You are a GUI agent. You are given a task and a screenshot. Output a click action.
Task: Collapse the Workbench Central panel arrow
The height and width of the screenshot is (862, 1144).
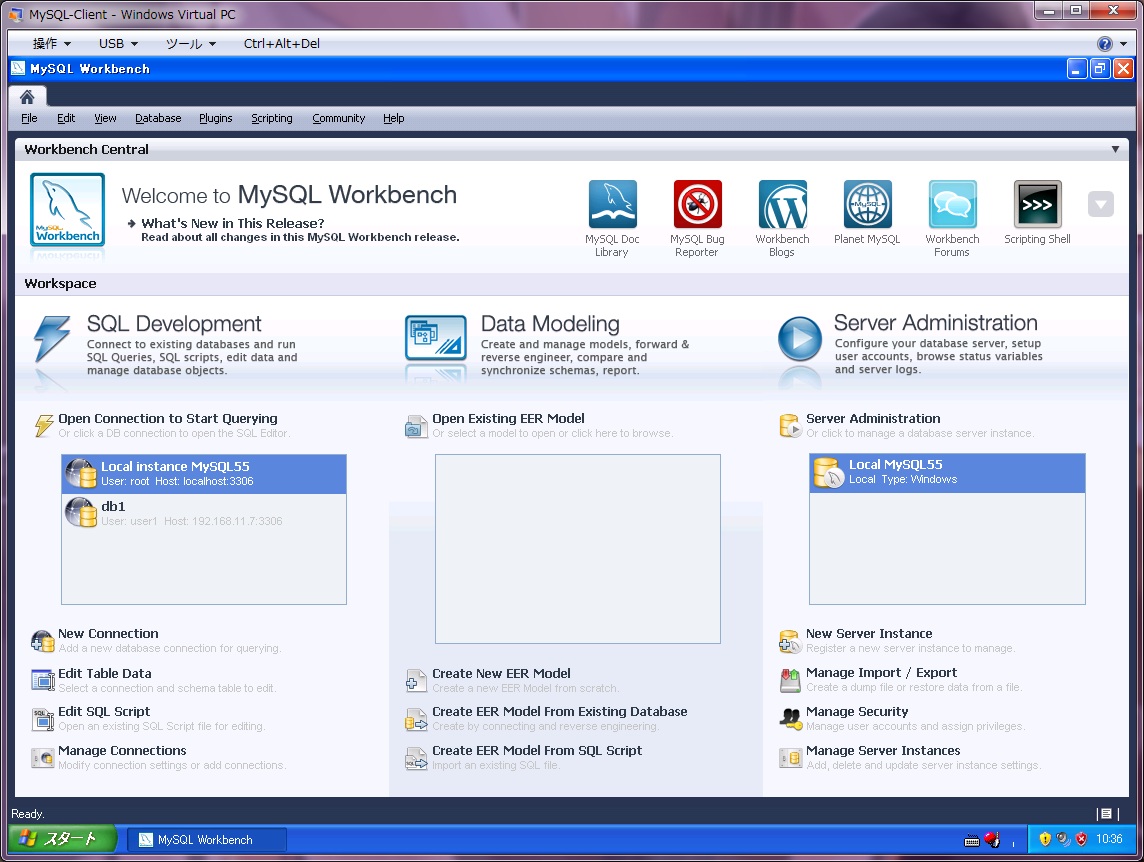[x=1115, y=149]
